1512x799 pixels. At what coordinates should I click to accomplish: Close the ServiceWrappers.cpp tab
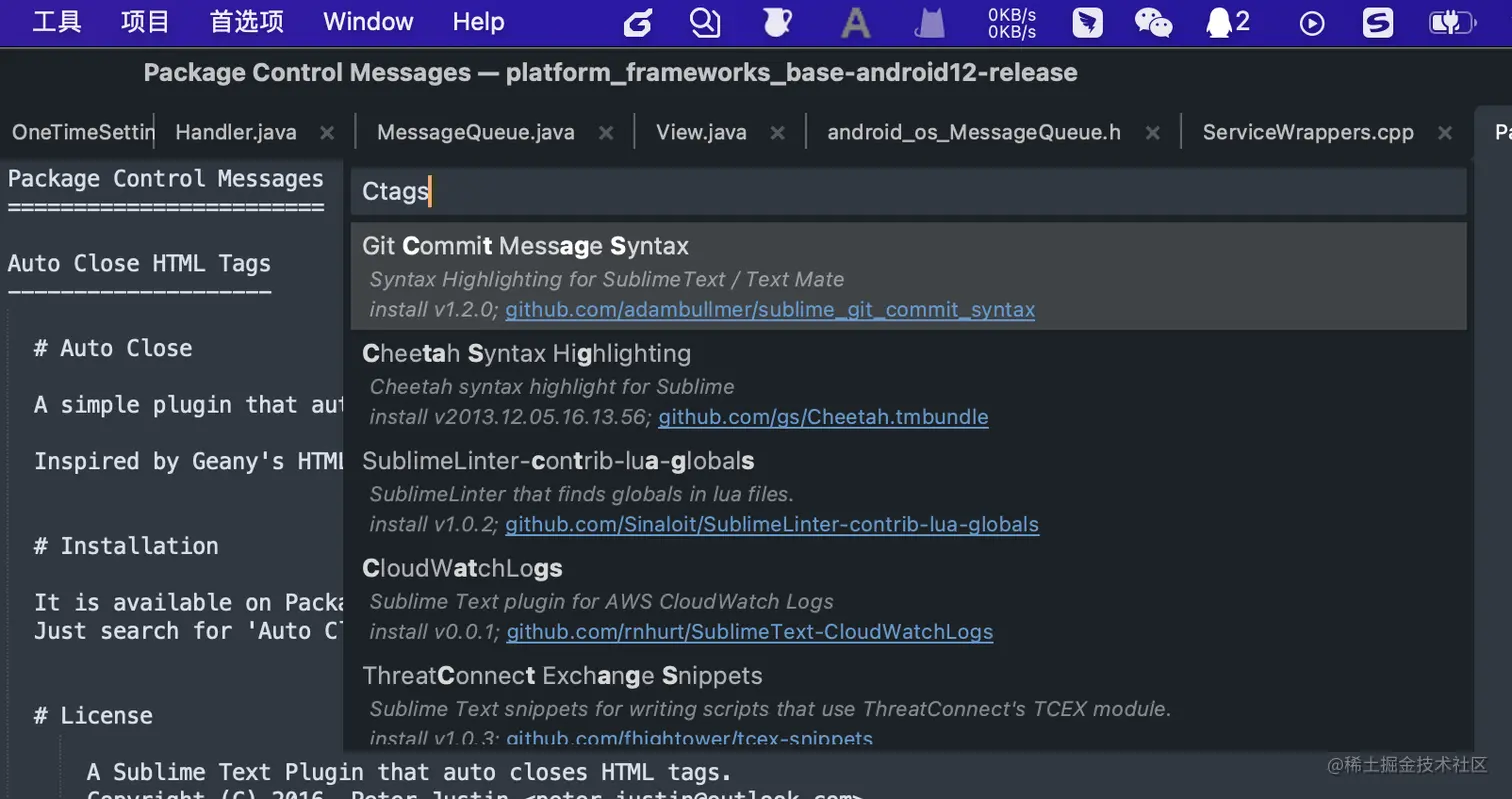1444,132
